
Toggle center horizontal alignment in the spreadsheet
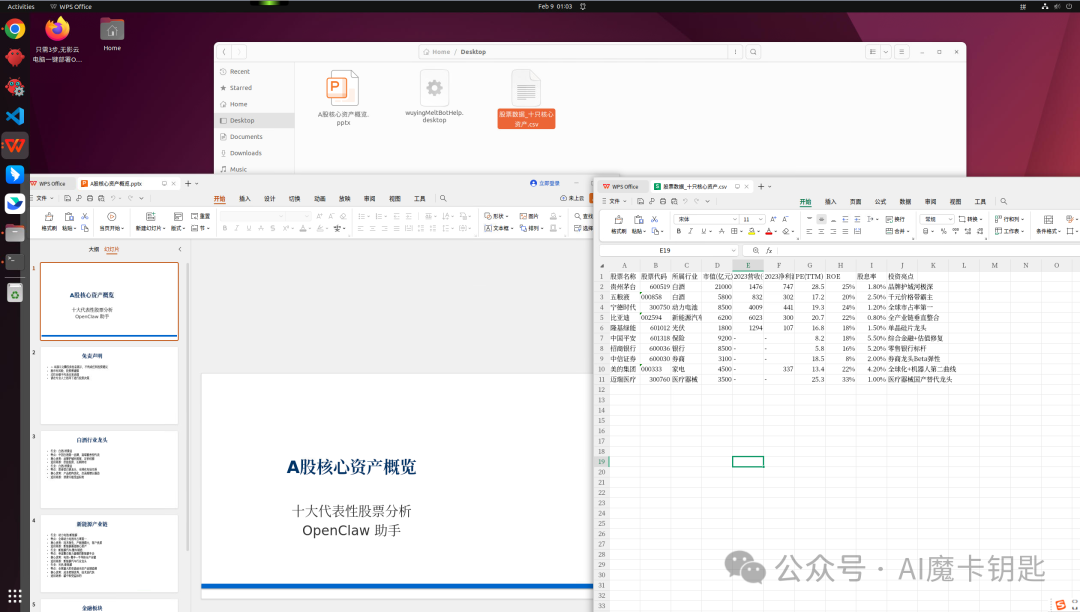(821, 231)
